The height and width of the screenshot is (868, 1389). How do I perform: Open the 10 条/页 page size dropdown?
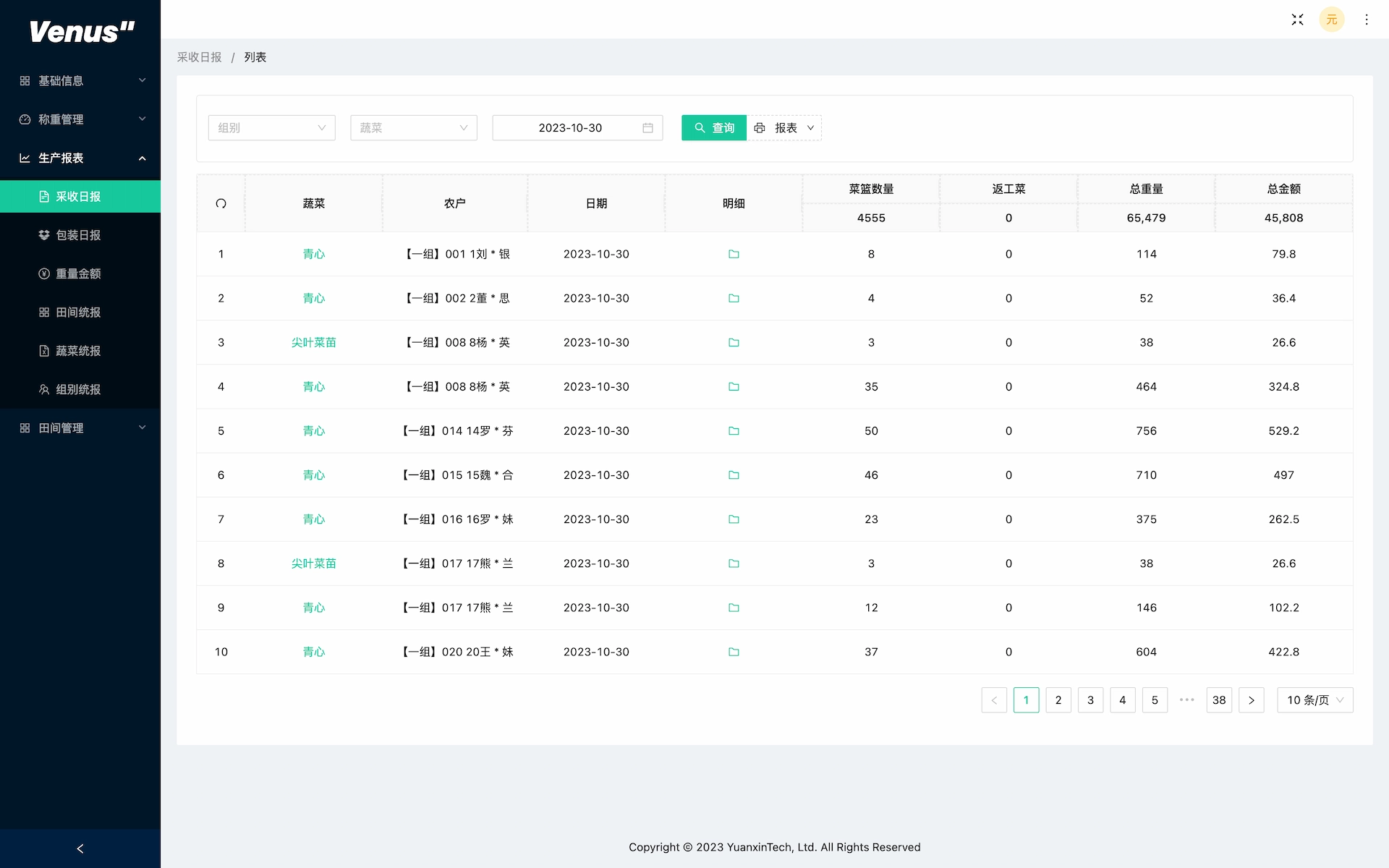pyautogui.click(x=1315, y=699)
